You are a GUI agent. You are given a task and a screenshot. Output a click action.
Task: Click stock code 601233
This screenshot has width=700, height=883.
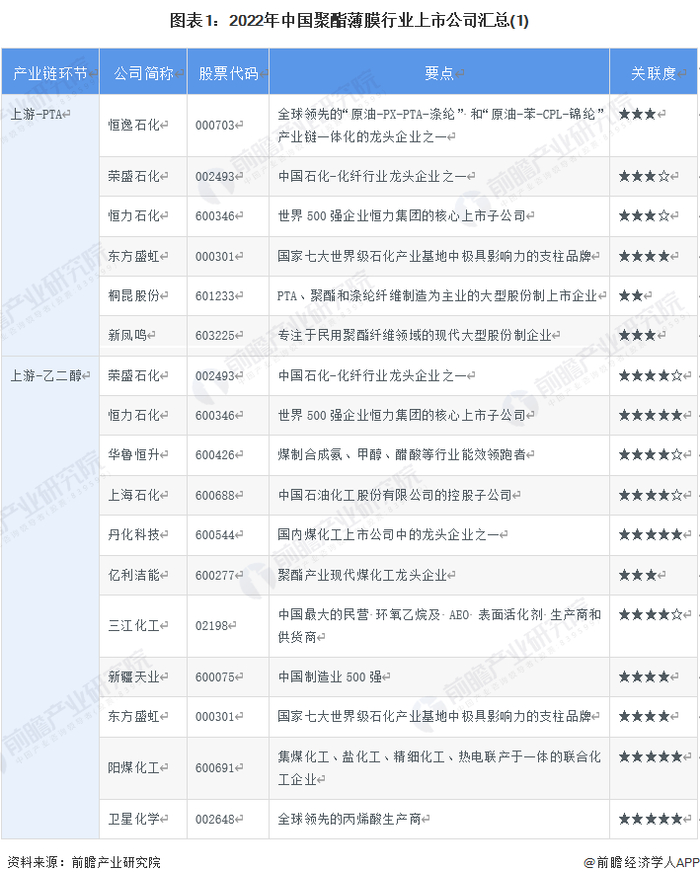tap(215, 296)
